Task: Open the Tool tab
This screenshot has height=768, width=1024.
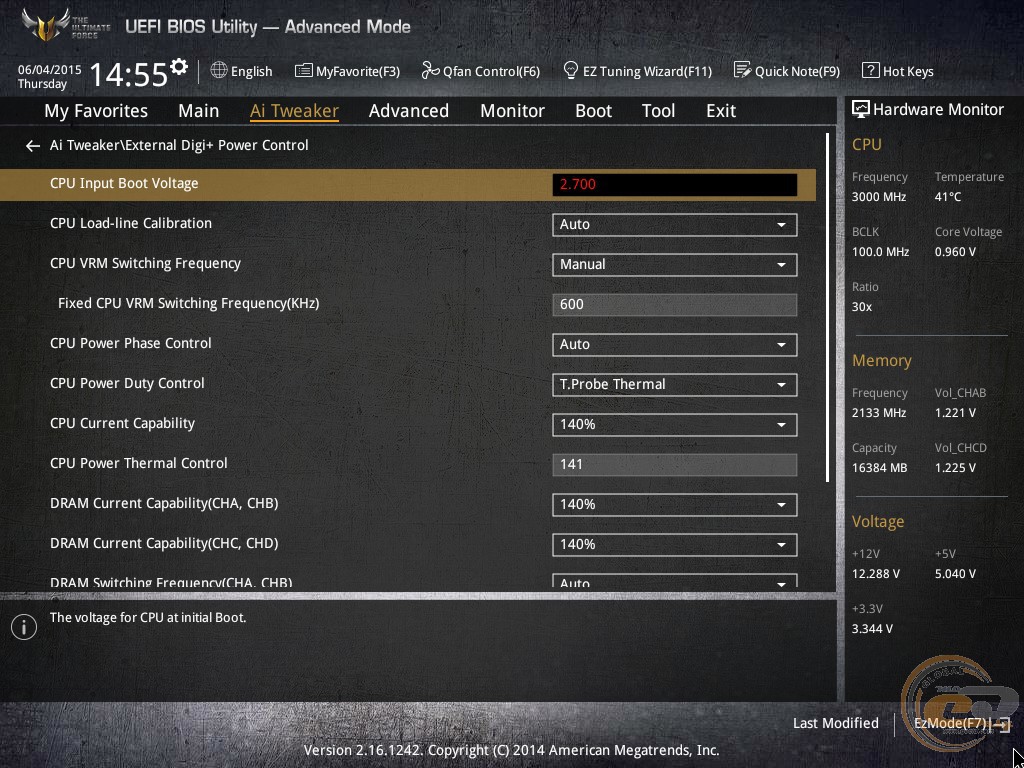Action: (x=658, y=111)
